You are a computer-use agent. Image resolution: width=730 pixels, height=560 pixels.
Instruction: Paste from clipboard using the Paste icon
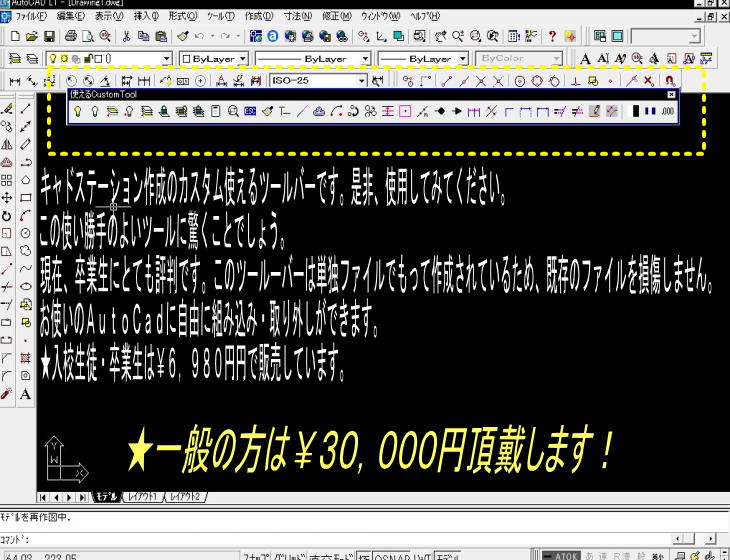click(x=161, y=36)
